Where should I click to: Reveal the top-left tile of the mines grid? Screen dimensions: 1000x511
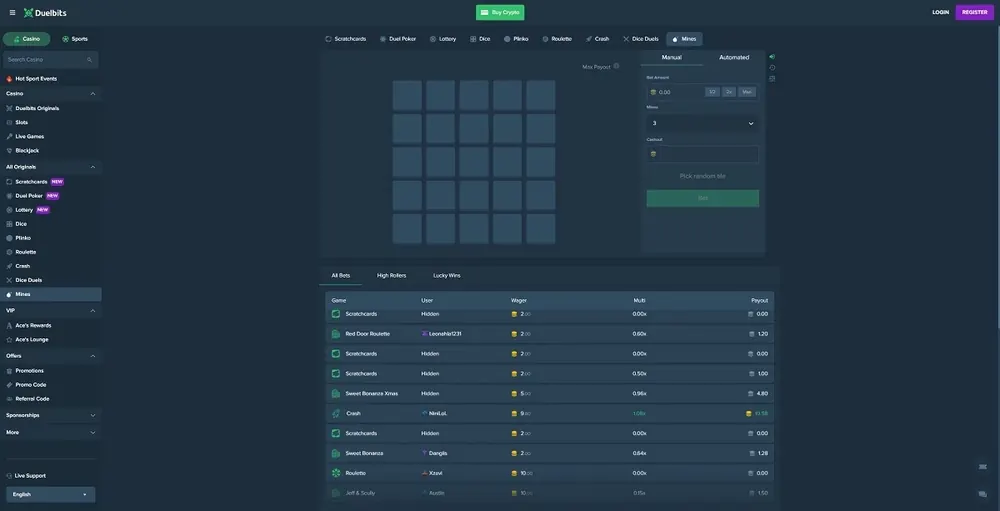point(408,95)
